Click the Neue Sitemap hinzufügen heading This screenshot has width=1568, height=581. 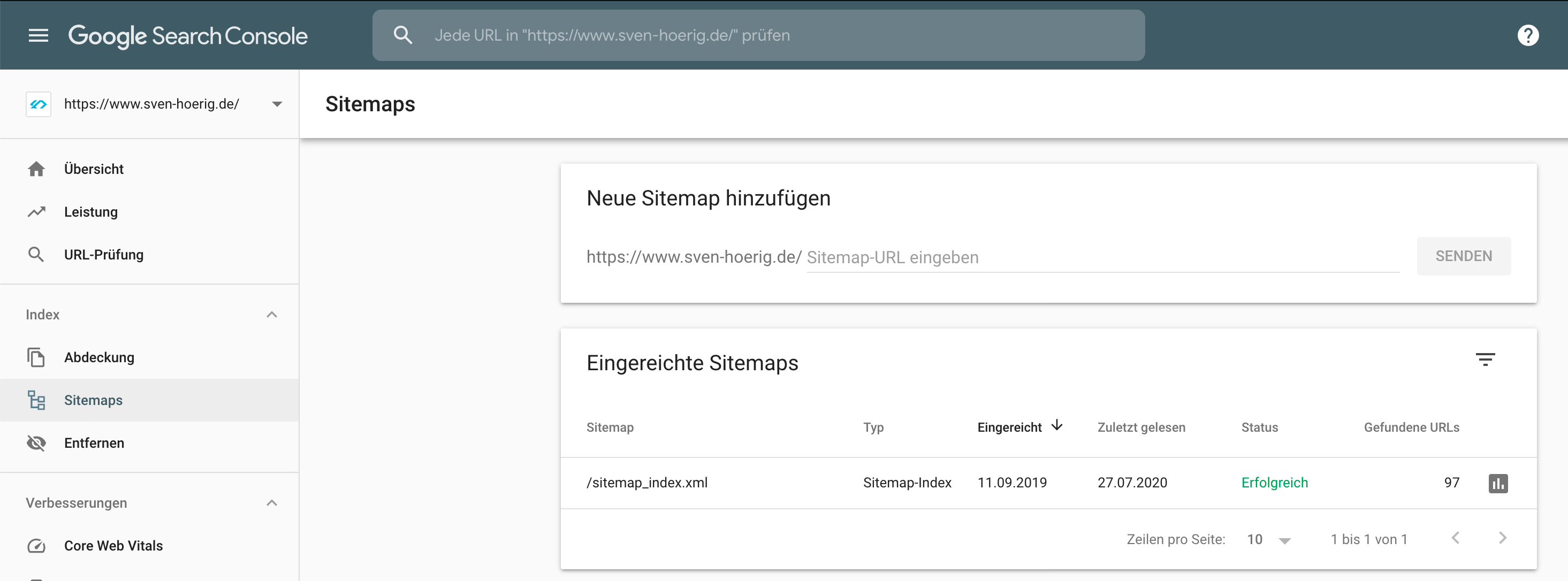coord(708,198)
